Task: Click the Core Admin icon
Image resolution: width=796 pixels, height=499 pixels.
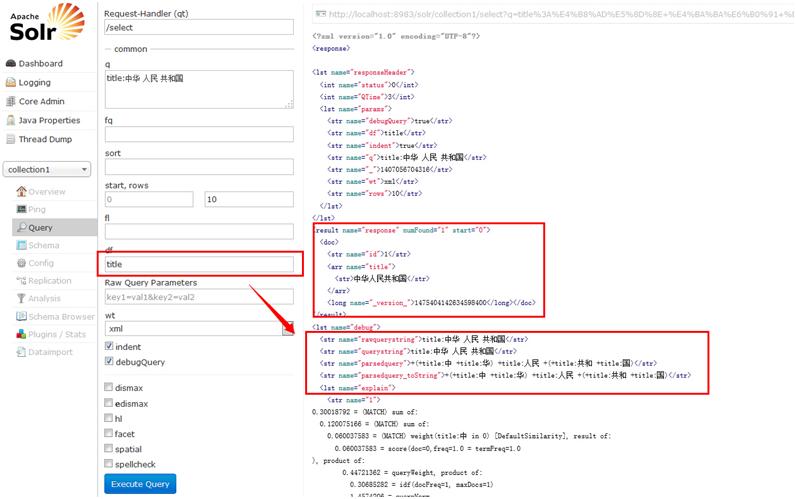Action: tap(11, 101)
